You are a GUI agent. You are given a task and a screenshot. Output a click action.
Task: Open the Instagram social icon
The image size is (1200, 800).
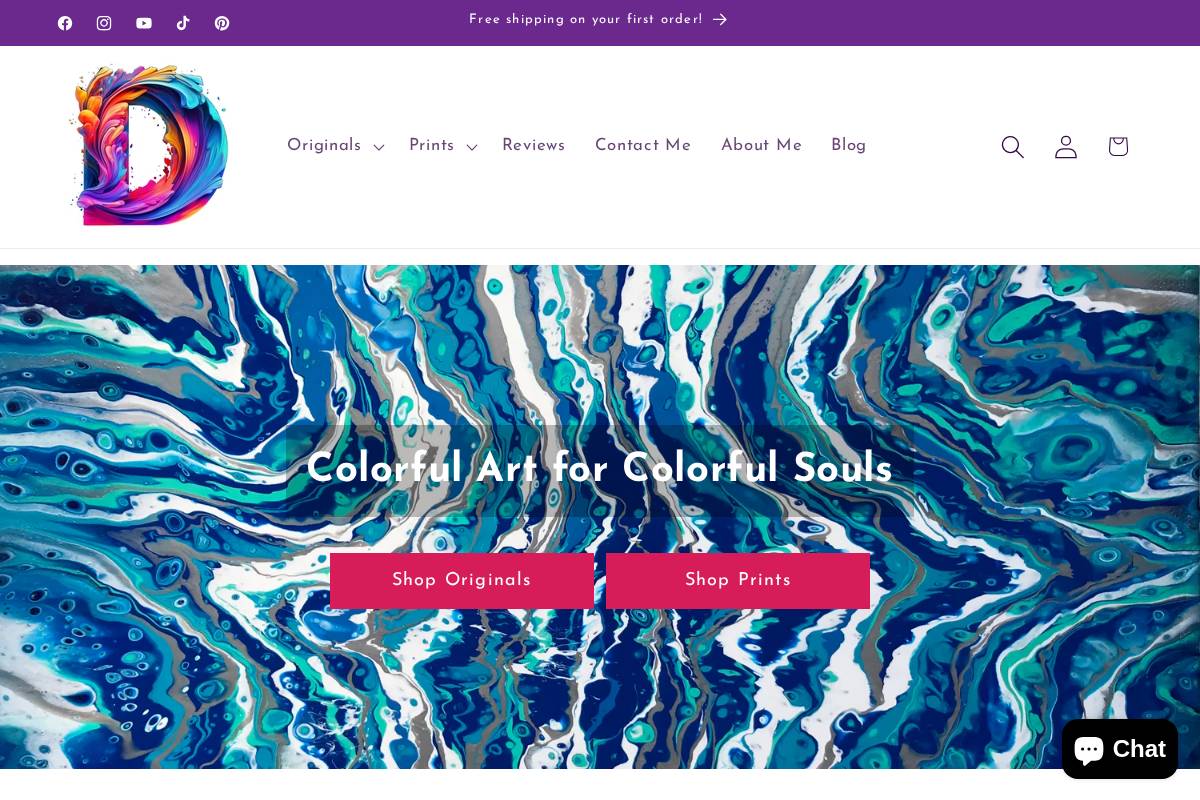point(104,23)
